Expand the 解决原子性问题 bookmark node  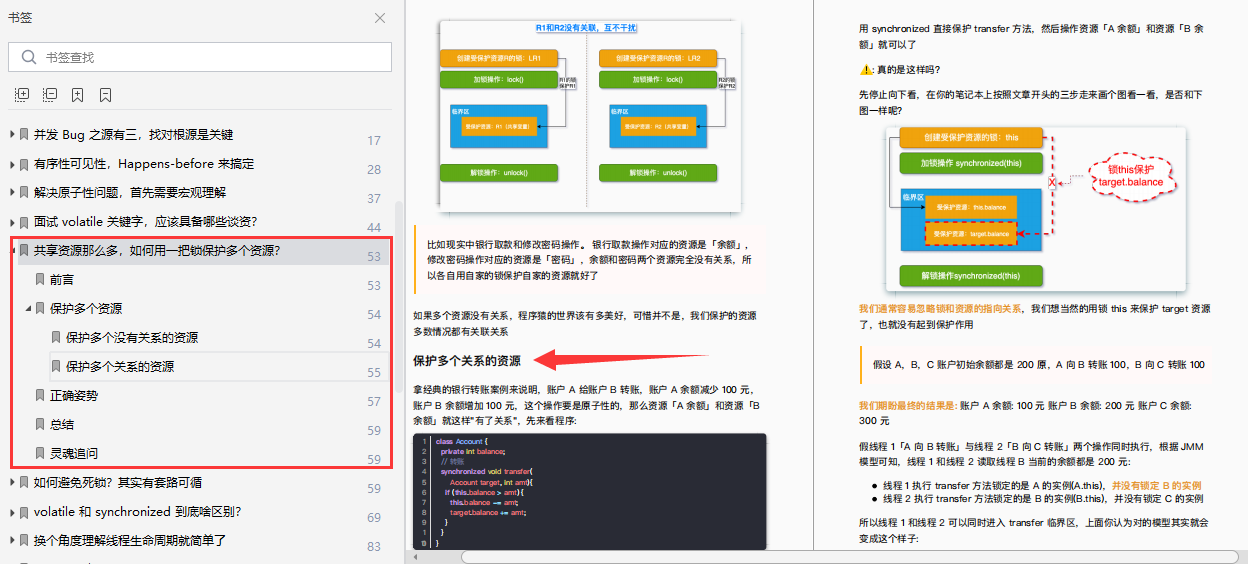click(x=12, y=192)
